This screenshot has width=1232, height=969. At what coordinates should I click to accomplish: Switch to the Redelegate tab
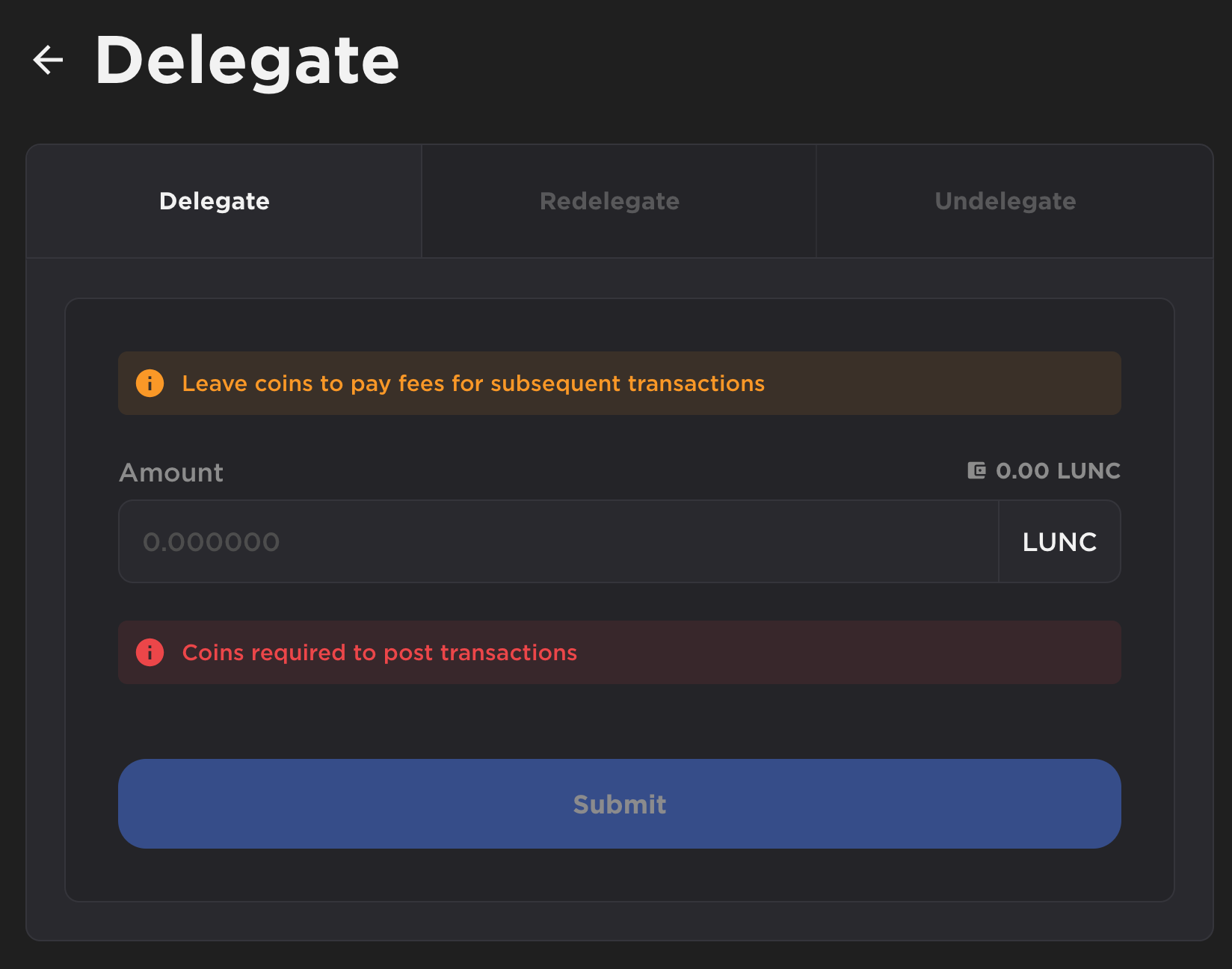coord(609,200)
